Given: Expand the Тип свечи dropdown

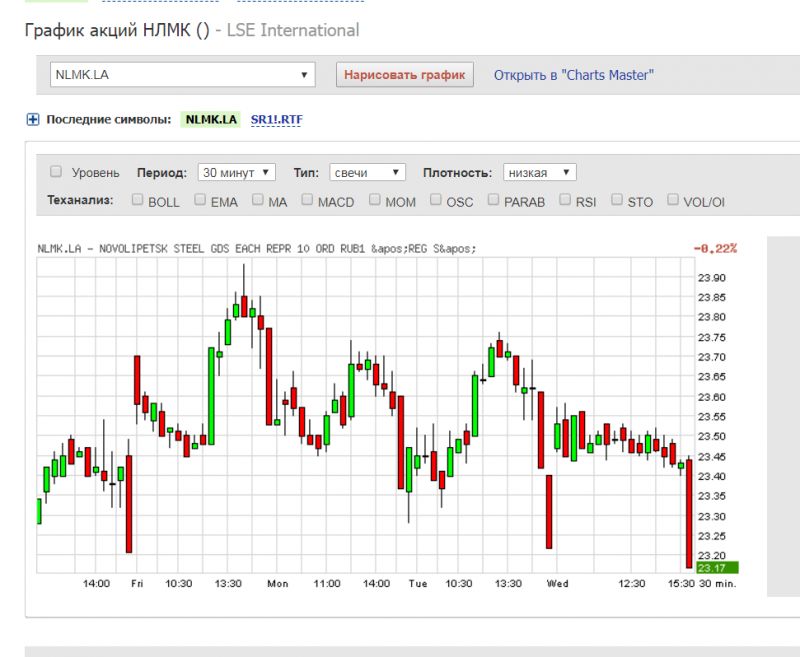Looking at the screenshot, I should click(366, 172).
